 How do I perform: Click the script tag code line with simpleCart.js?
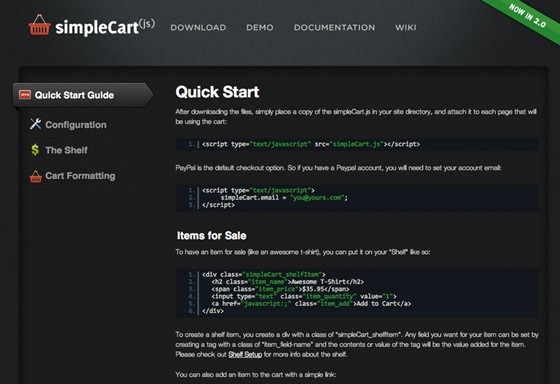point(311,144)
